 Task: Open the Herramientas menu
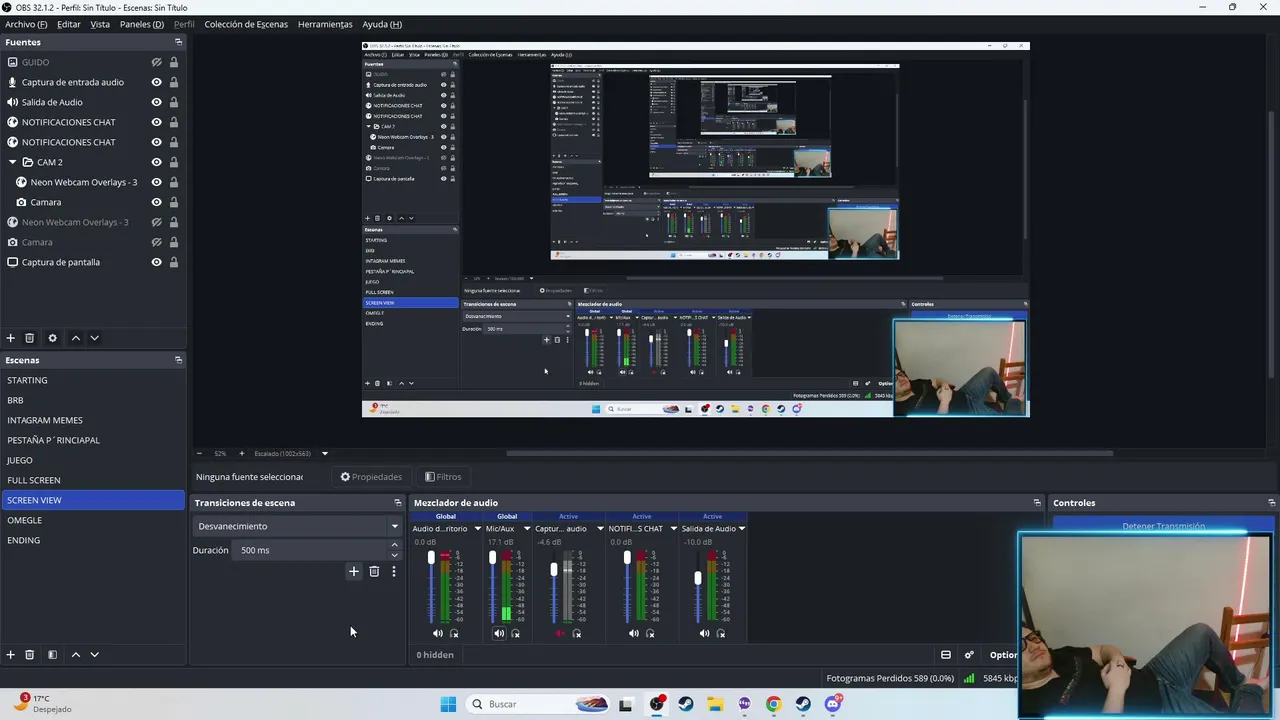tap(325, 24)
